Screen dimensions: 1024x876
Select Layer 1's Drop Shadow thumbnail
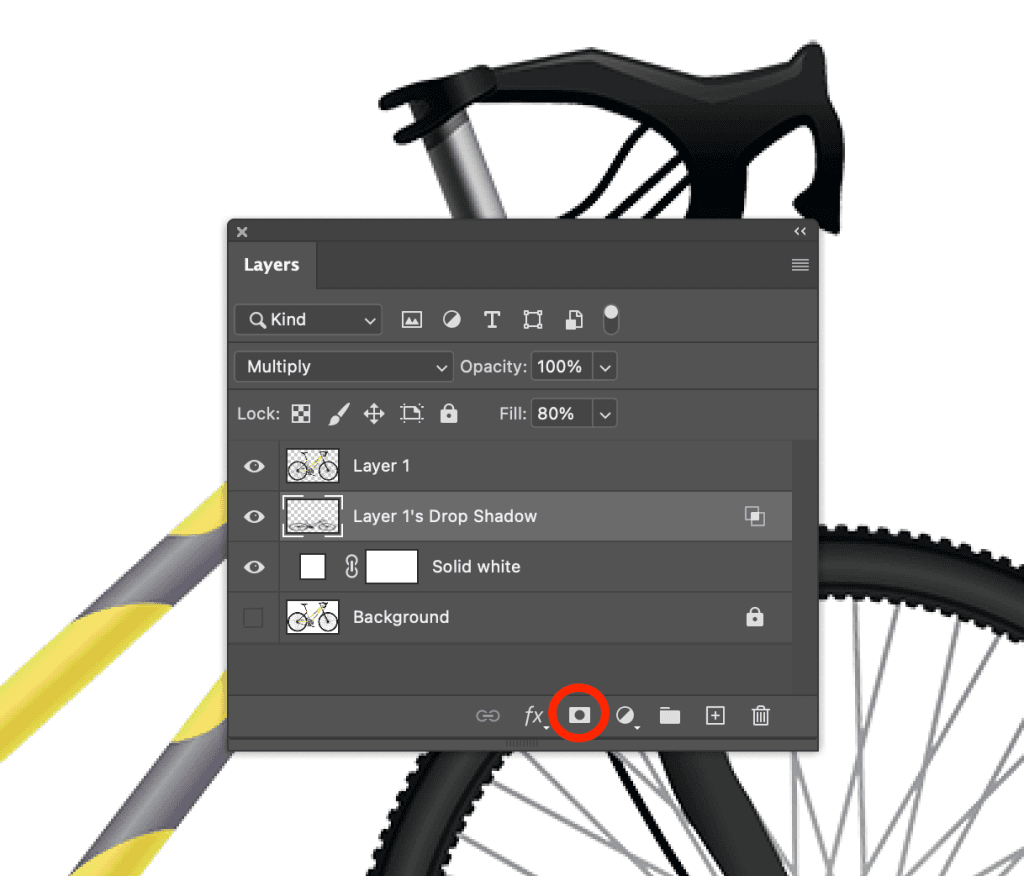[313, 516]
